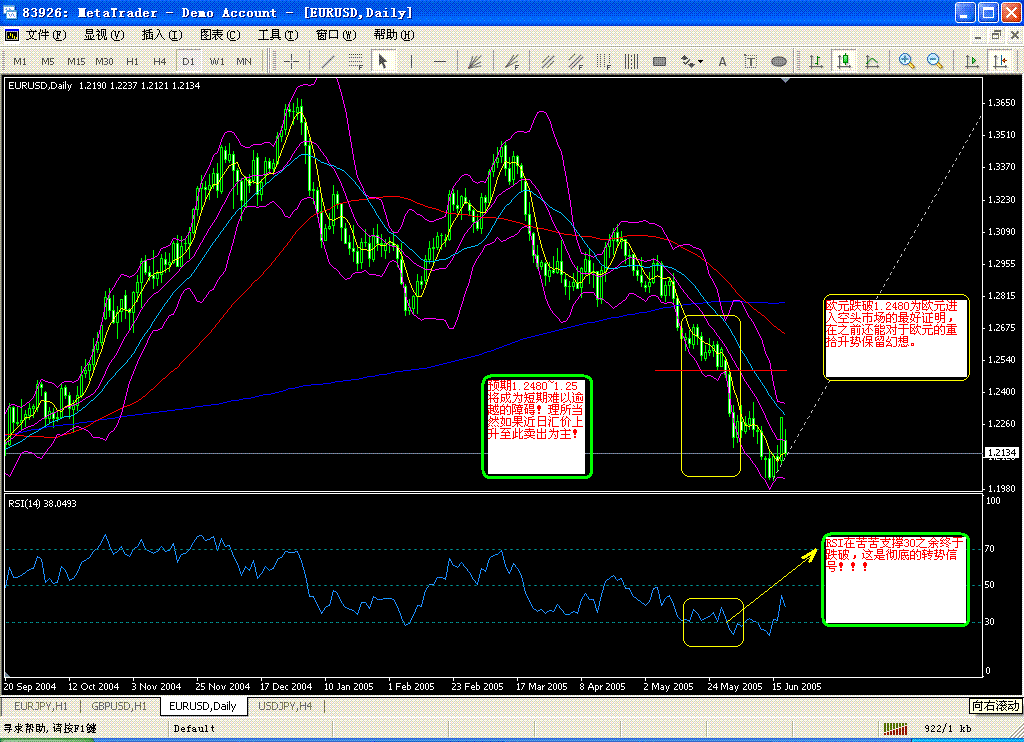Click the 1.2134 current price label
Screen dimensions: 1024x742
(x=1001, y=453)
